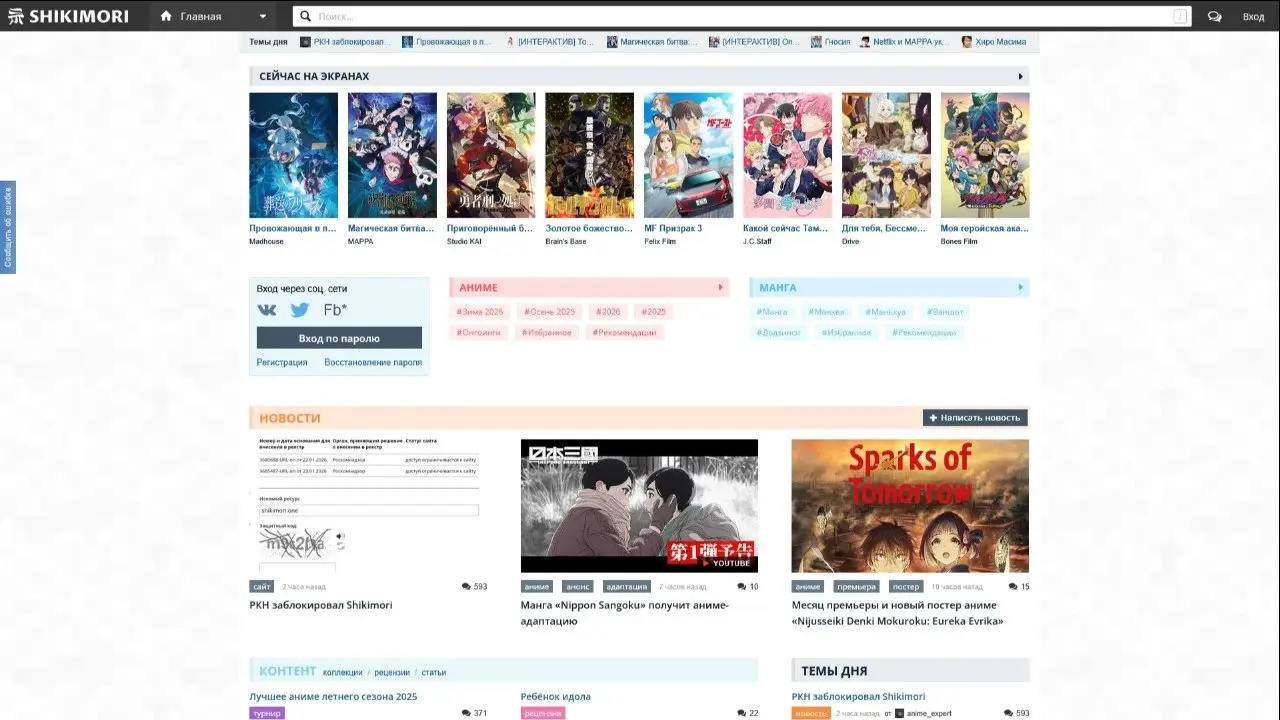Open the Bones Film anime poster
The height and width of the screenshot is (720, 1280).
(x=985, y=155)
